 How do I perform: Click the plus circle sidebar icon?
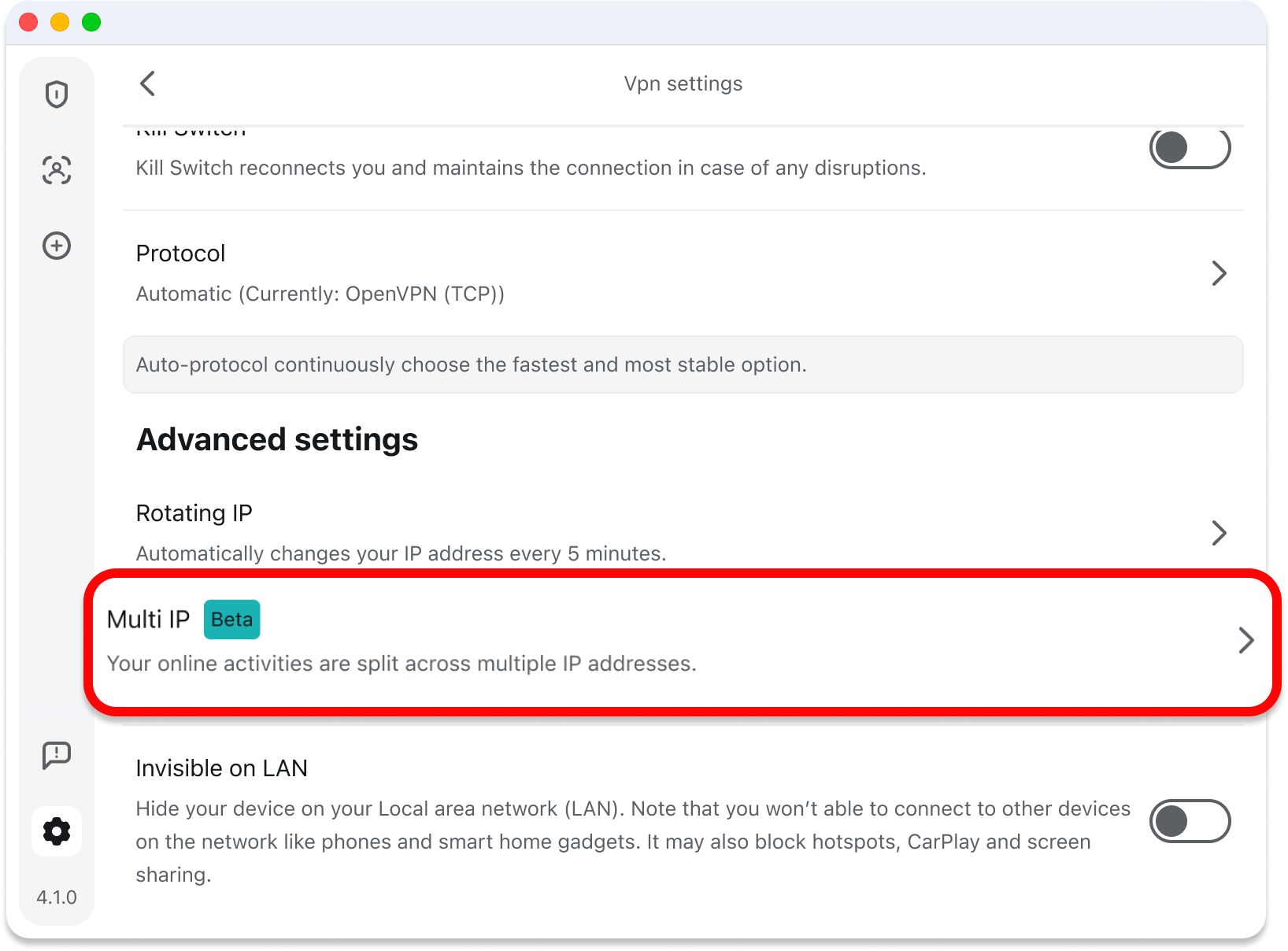tap(57, 246)
